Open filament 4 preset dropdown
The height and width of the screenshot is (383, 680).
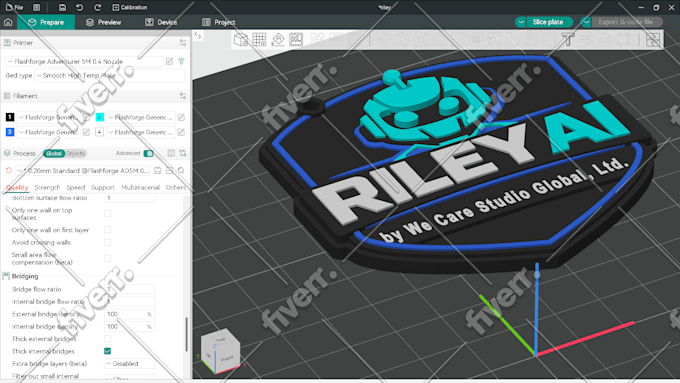[141, 132]
